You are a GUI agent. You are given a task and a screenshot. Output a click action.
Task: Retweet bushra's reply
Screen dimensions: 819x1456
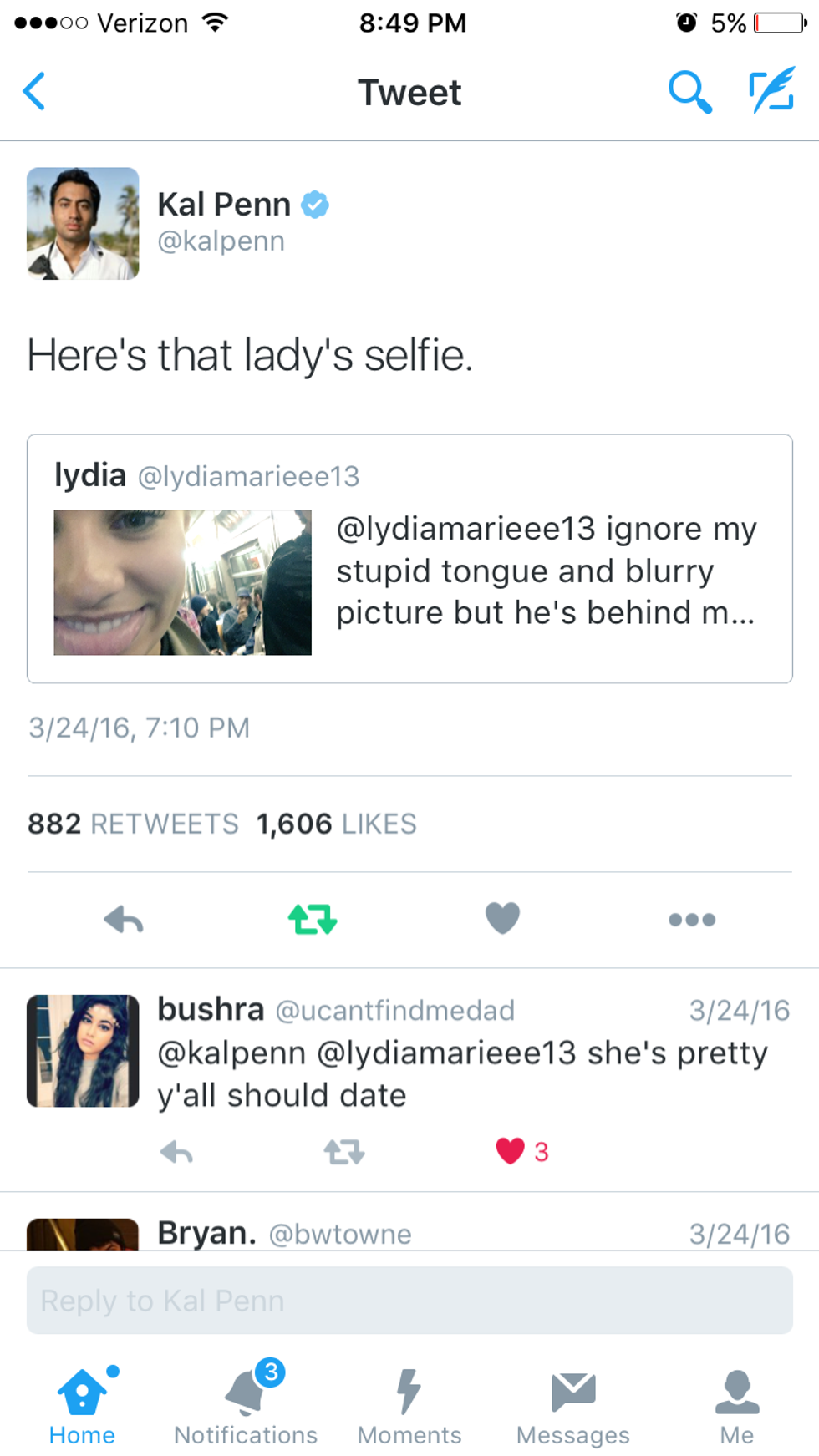(344, 1153)
